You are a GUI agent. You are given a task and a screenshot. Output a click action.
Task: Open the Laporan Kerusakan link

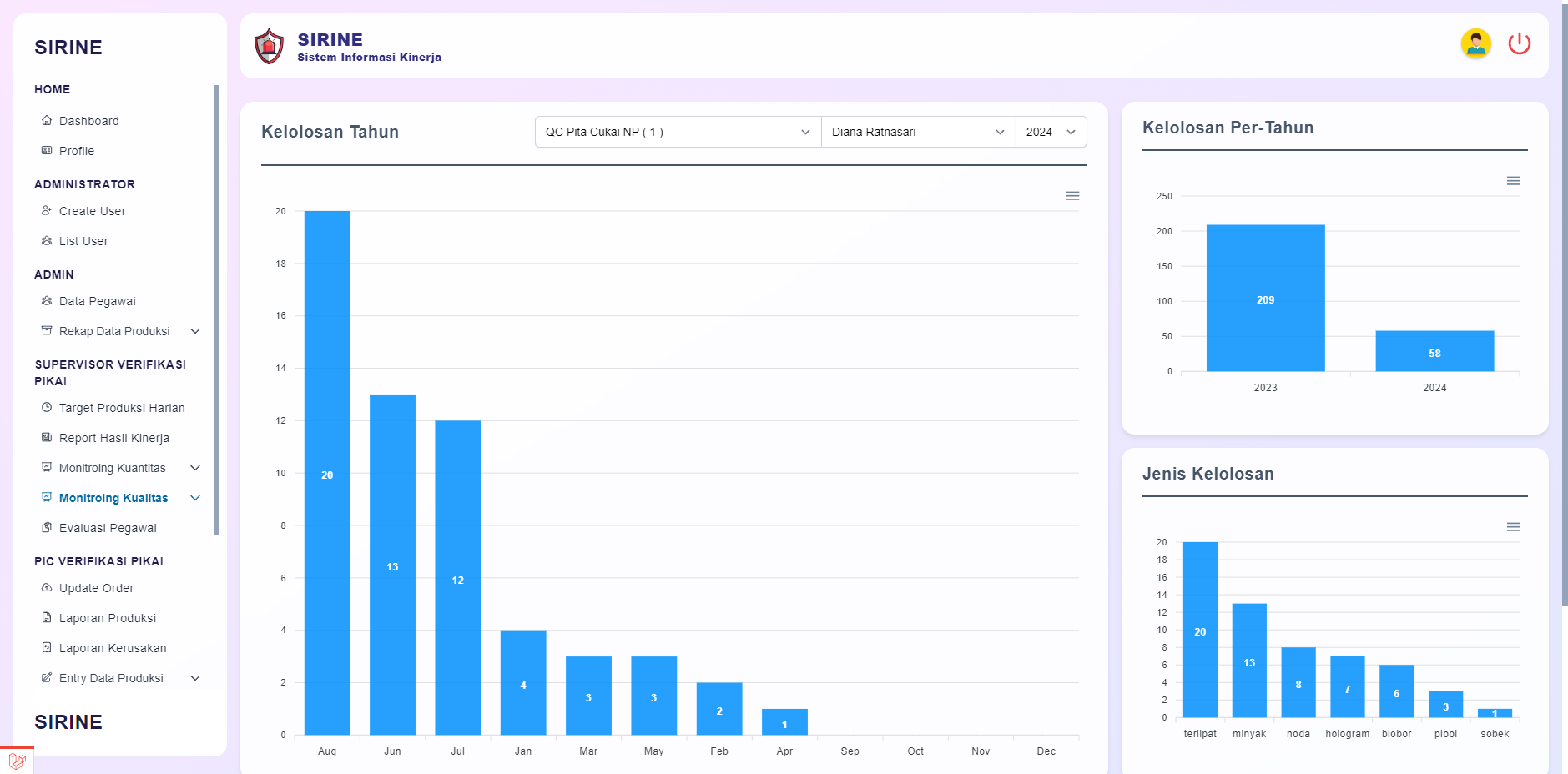click(113, 648)
